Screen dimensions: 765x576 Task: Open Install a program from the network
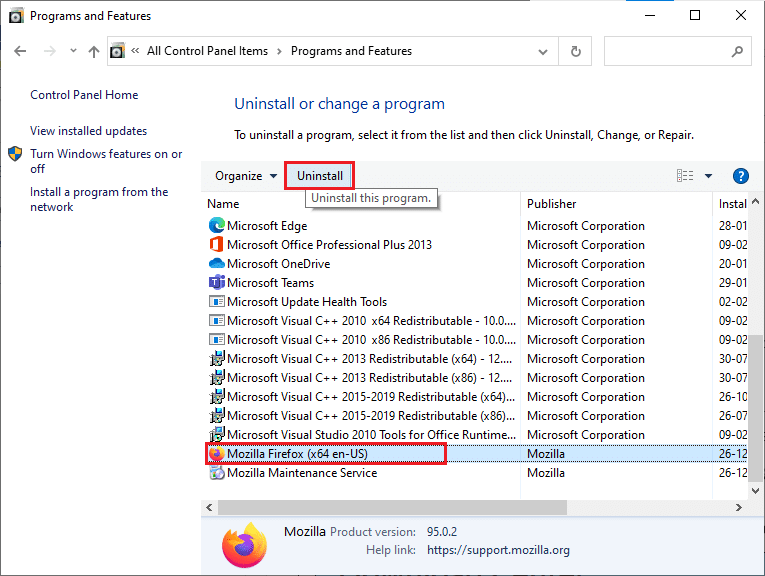(99, 199)
